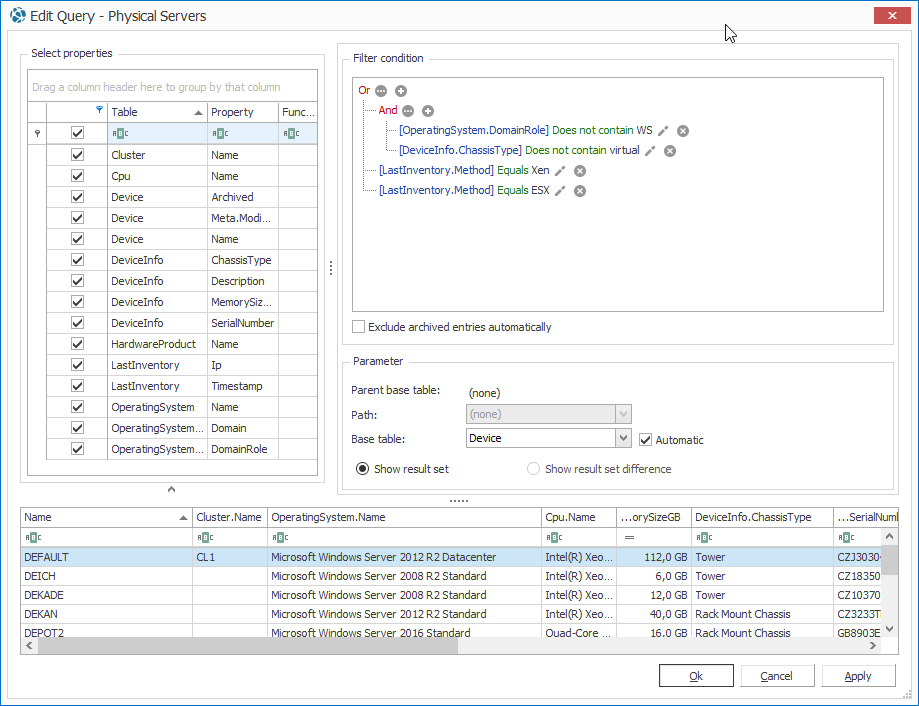The height and width of the screenshot is (706, 919).
Task: Click the horizontal scrollbar right arrow
Action: 873,646
